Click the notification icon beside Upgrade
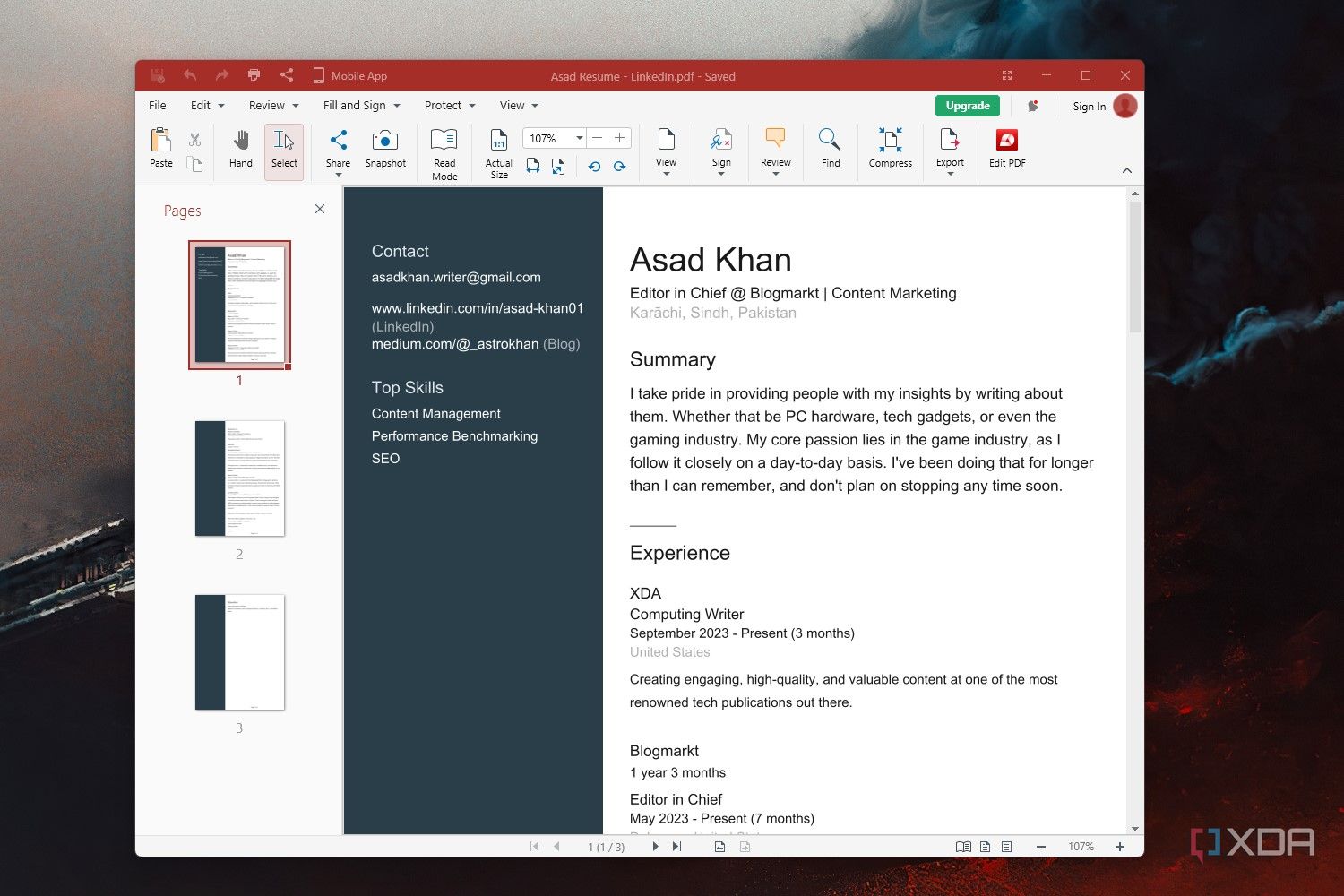The height and width of the screenshot is (896, 1344). [x=1033, y=106]
